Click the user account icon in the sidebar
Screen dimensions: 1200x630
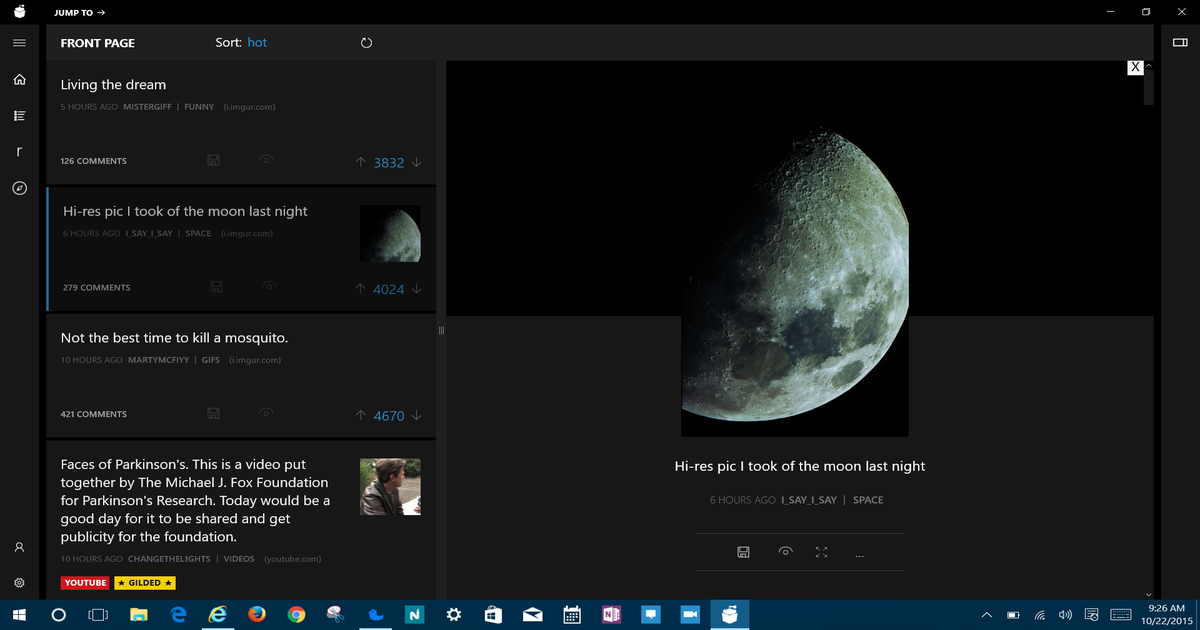pyautogui.click(x=19, y=547)
